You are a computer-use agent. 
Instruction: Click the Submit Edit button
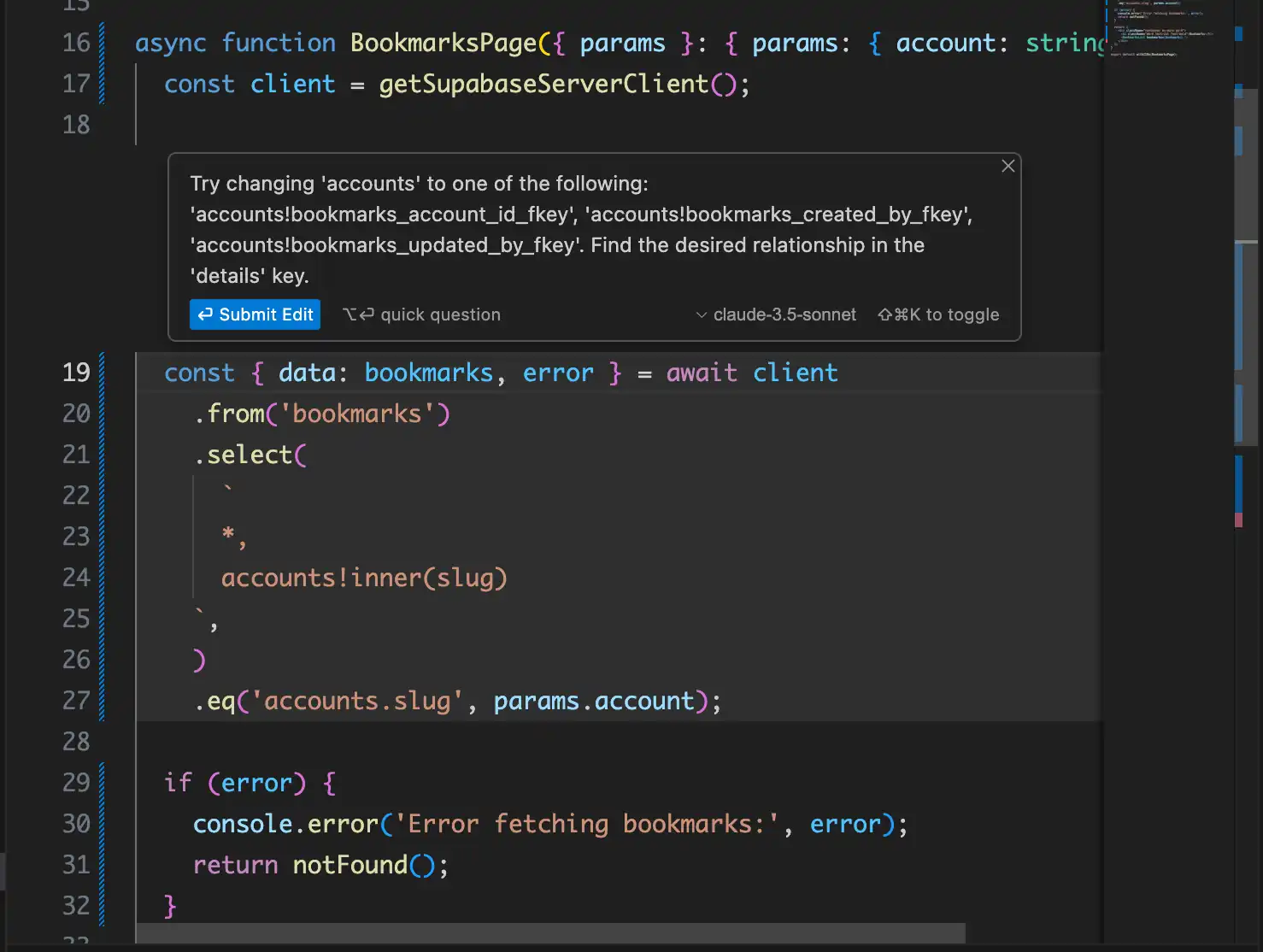click(x=255, y=314)
